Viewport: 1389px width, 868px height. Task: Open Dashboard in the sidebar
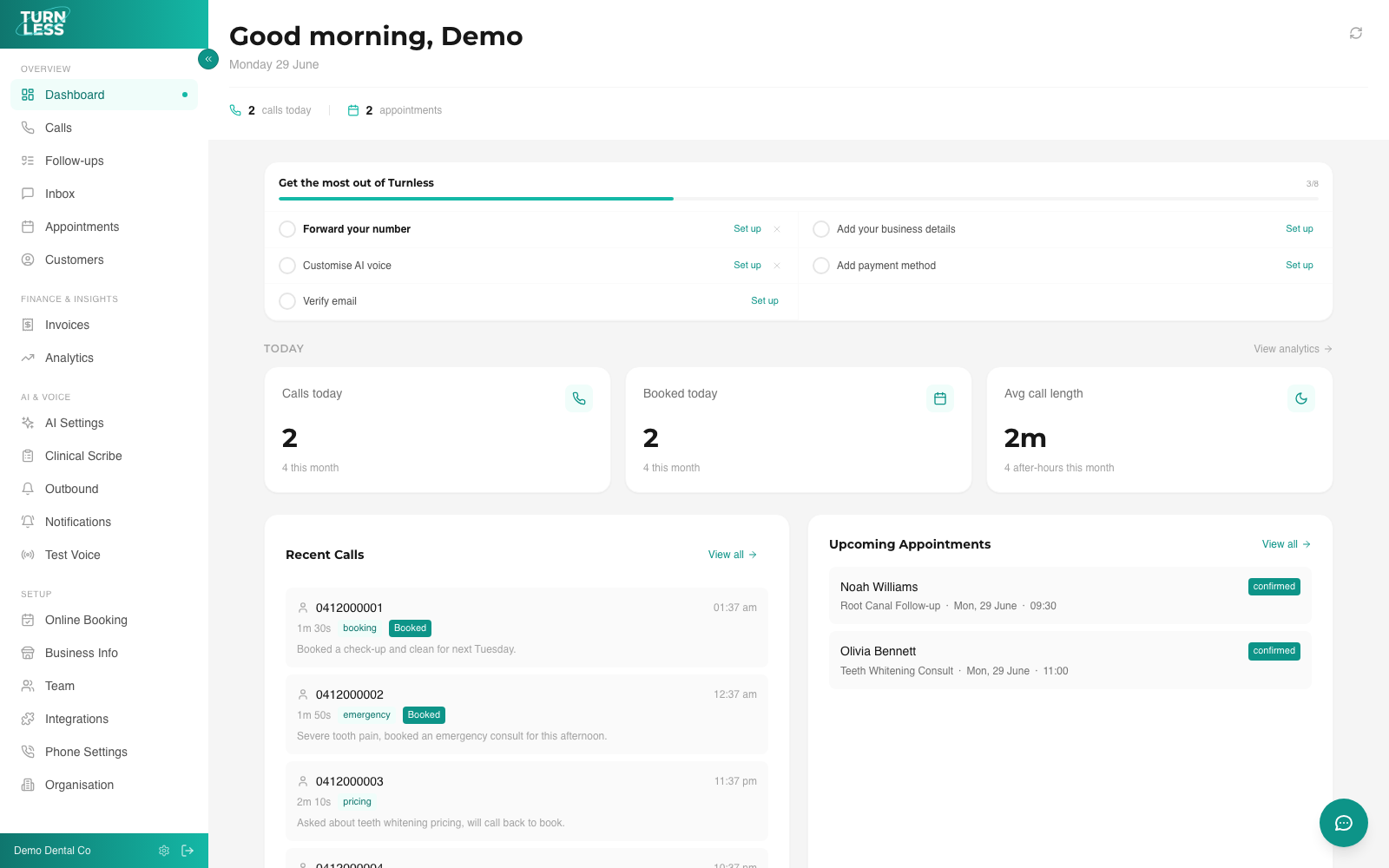[104, 95]
